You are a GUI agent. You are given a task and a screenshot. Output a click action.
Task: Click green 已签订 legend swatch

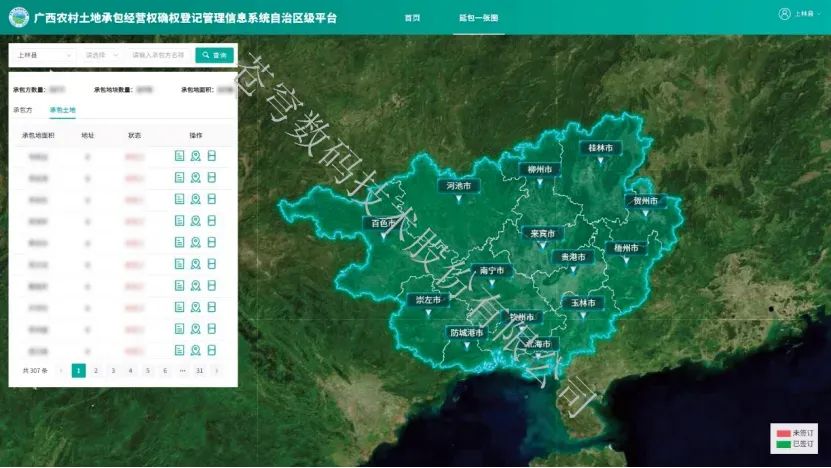click(783, 444)
